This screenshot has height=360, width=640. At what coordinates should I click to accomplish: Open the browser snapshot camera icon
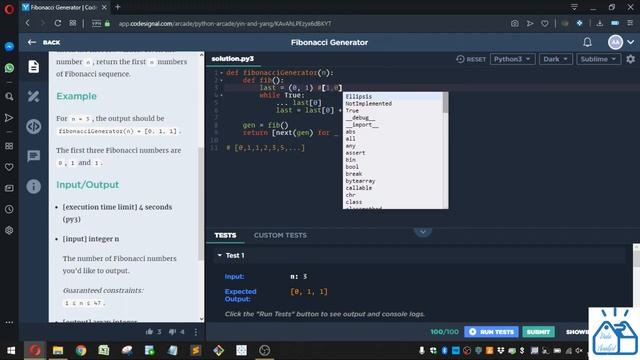pos(515,23)
